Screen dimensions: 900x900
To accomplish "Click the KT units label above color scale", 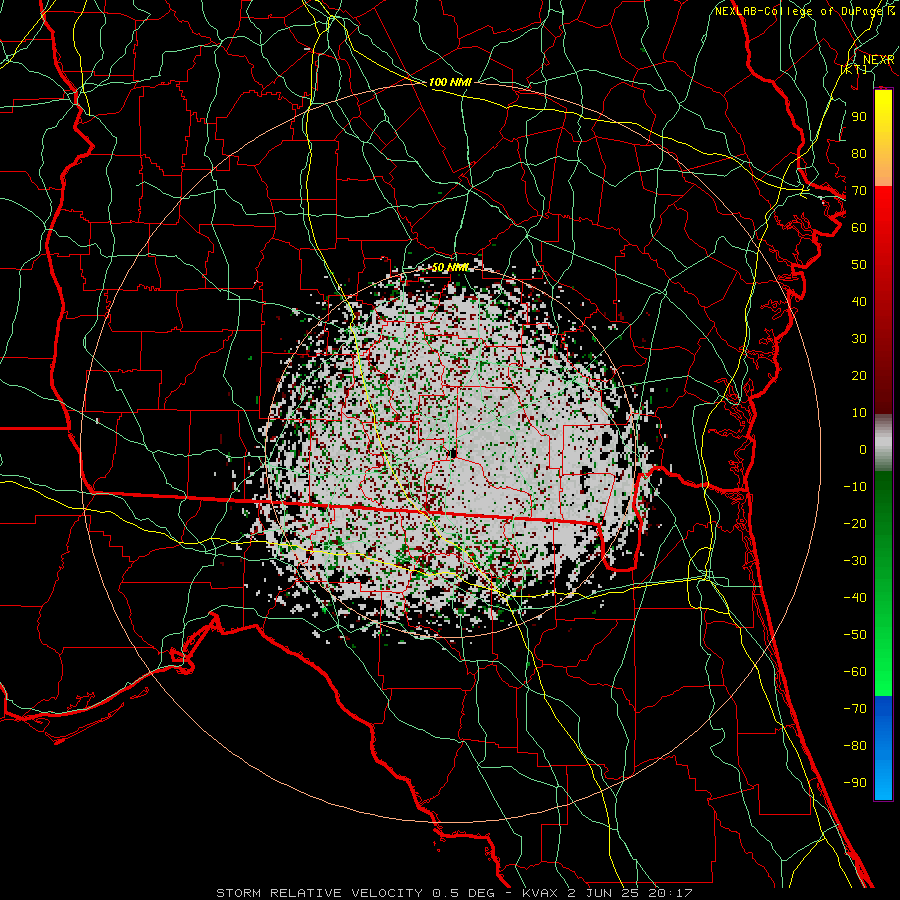I will pos(854,69).
